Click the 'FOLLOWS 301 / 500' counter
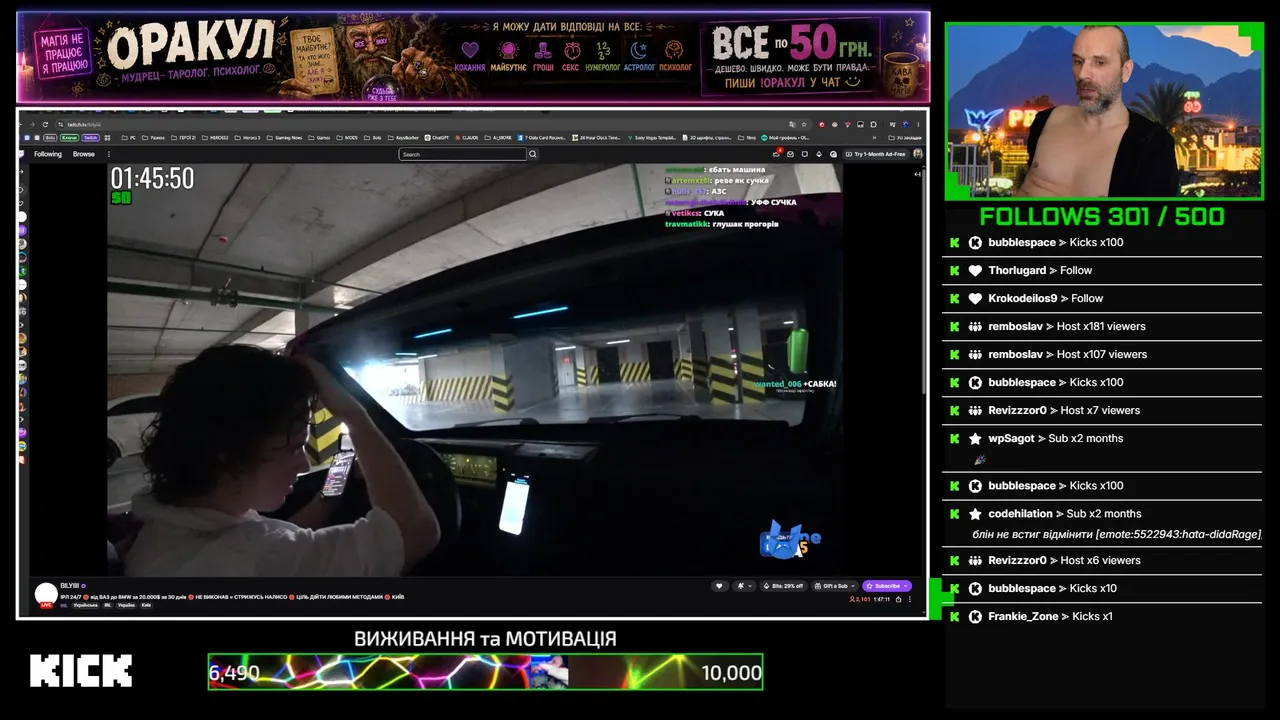 1102,216
